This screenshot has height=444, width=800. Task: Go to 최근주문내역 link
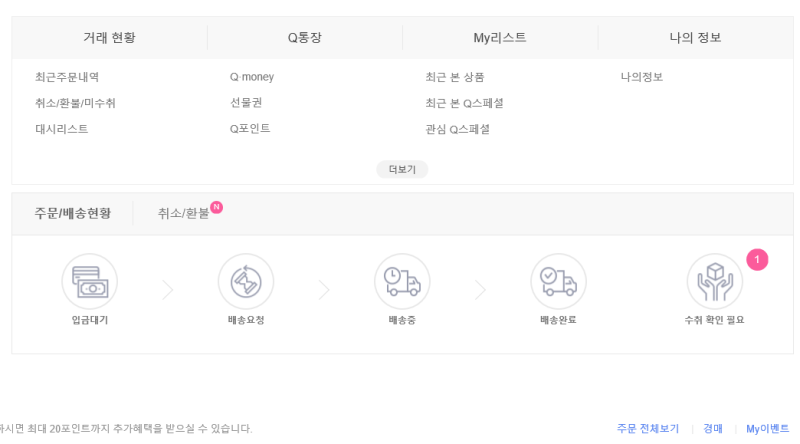[67, 77]
